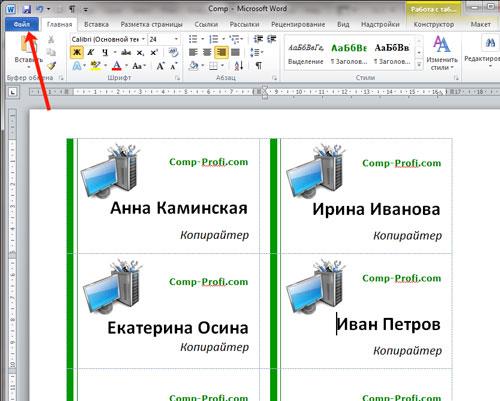
Task: Switch to the Ссылки tab
Action: tap(206, 24)
